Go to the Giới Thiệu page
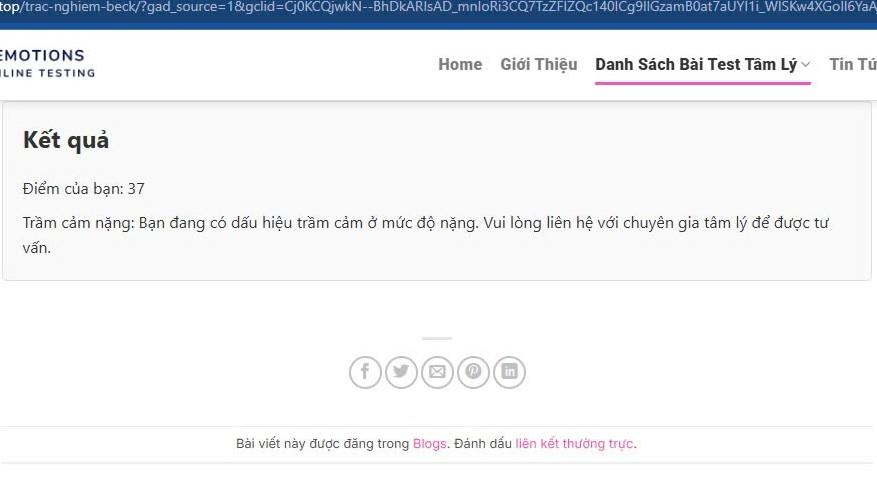Image resolution: width=877 pixels, height=493 pixels. coord(538,64)
